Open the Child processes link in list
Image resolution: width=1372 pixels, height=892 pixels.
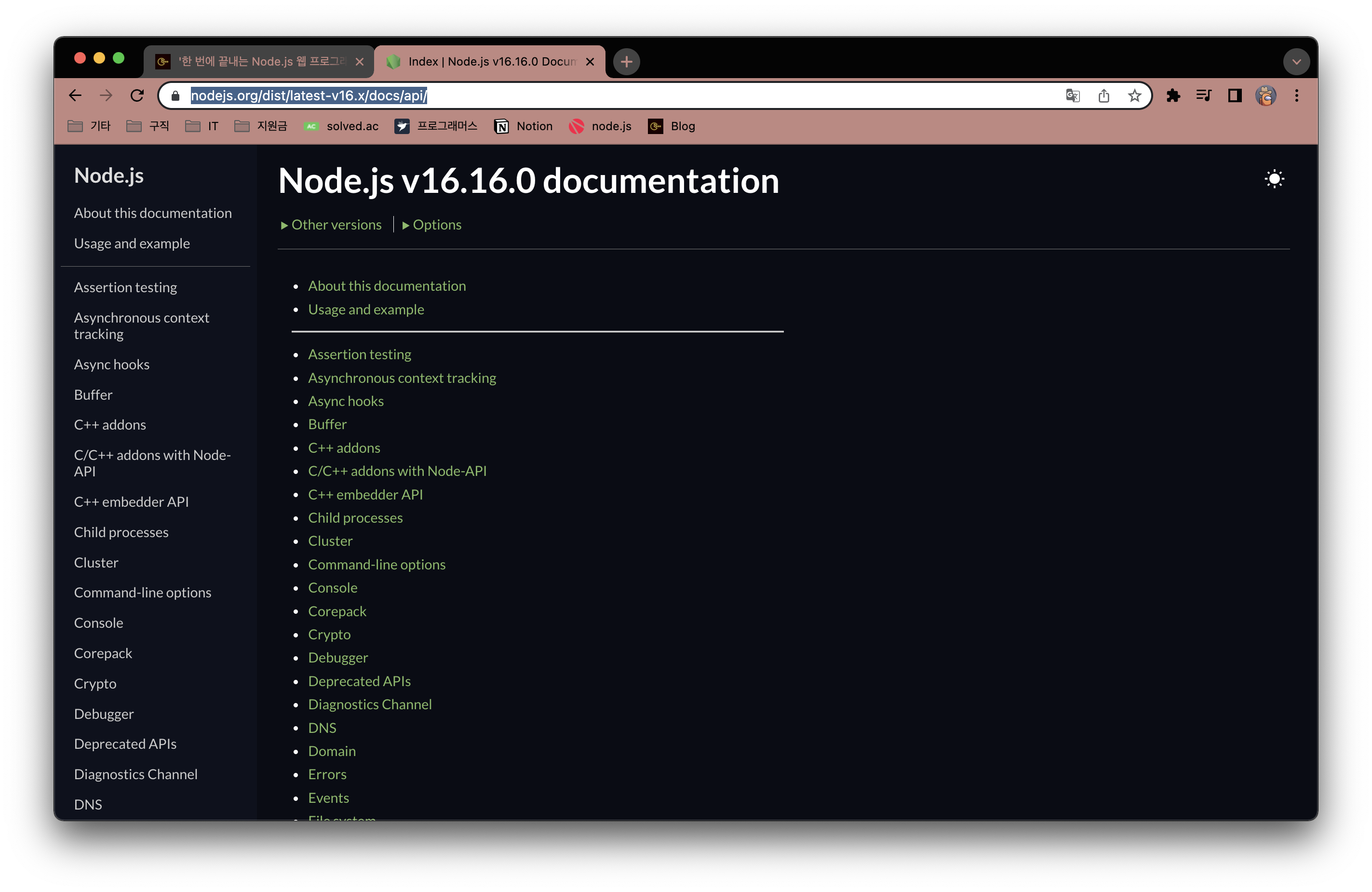355,518
